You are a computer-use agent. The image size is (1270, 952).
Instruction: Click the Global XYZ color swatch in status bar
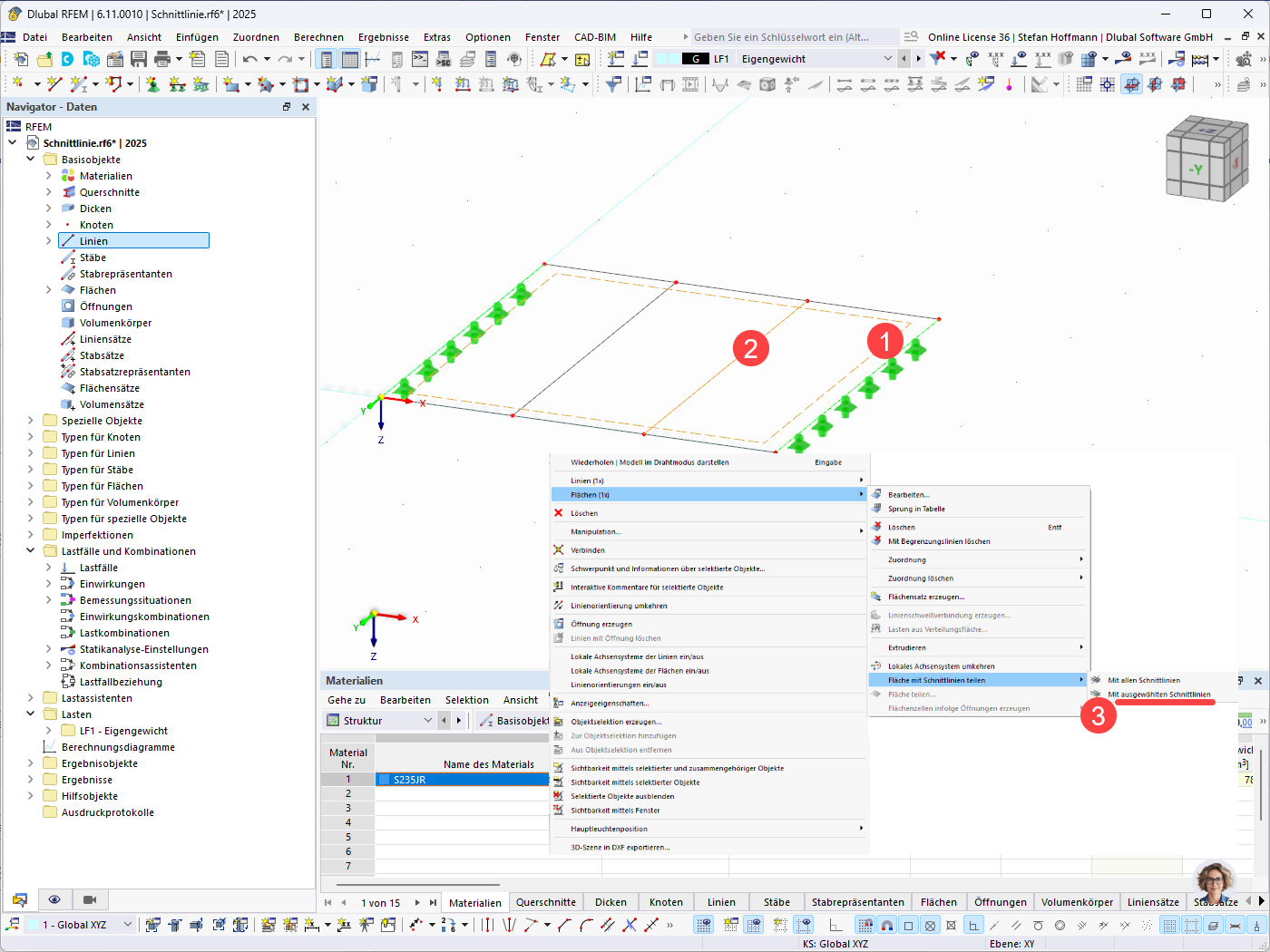point(34,925)
